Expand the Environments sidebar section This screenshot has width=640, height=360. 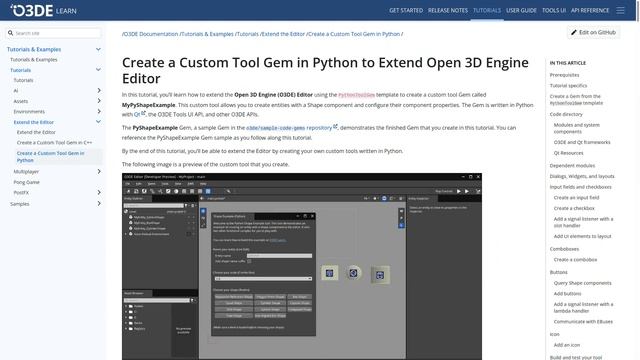pos(99,111)
